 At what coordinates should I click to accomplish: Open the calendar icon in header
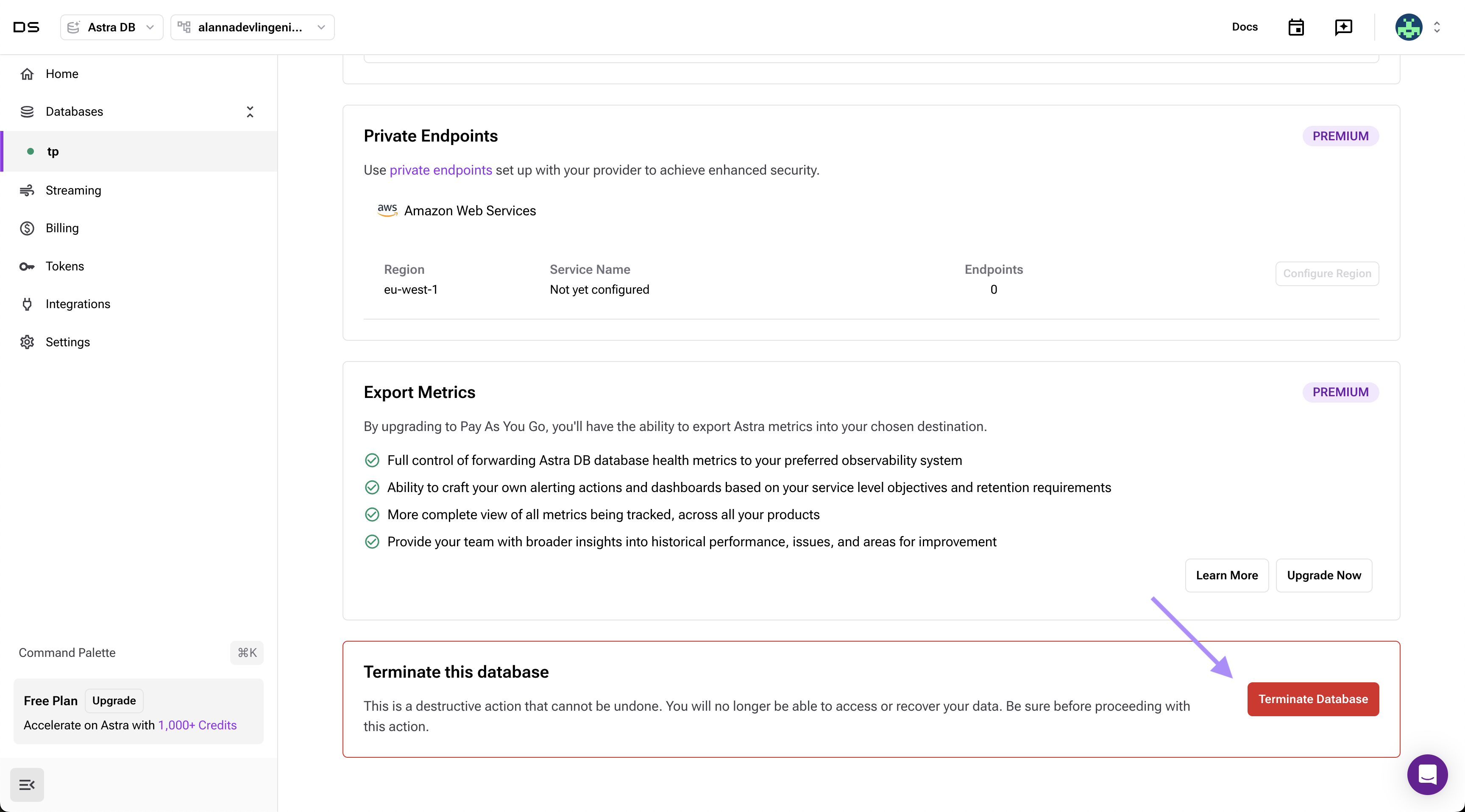[x=1296, y=27]
